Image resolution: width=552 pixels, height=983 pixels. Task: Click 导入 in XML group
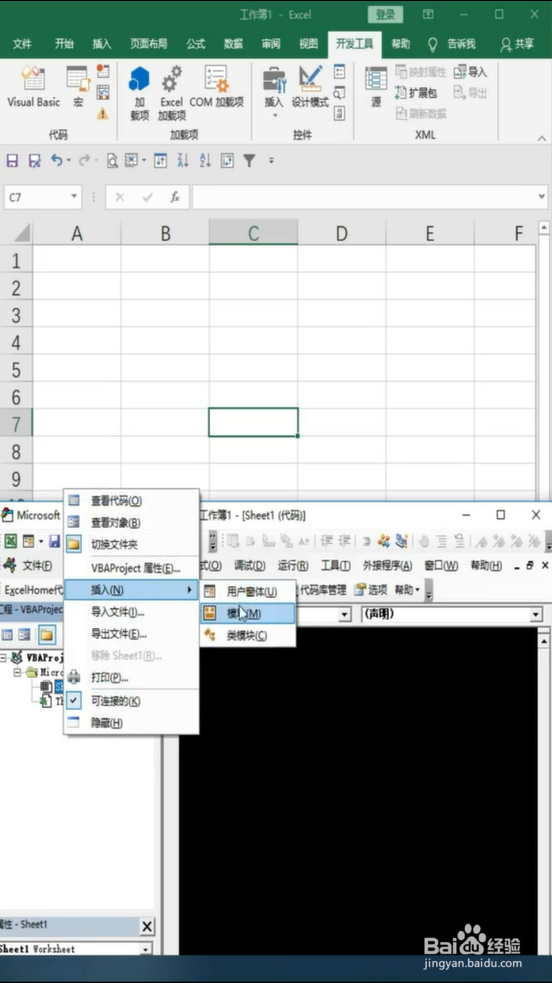(470, 71)
